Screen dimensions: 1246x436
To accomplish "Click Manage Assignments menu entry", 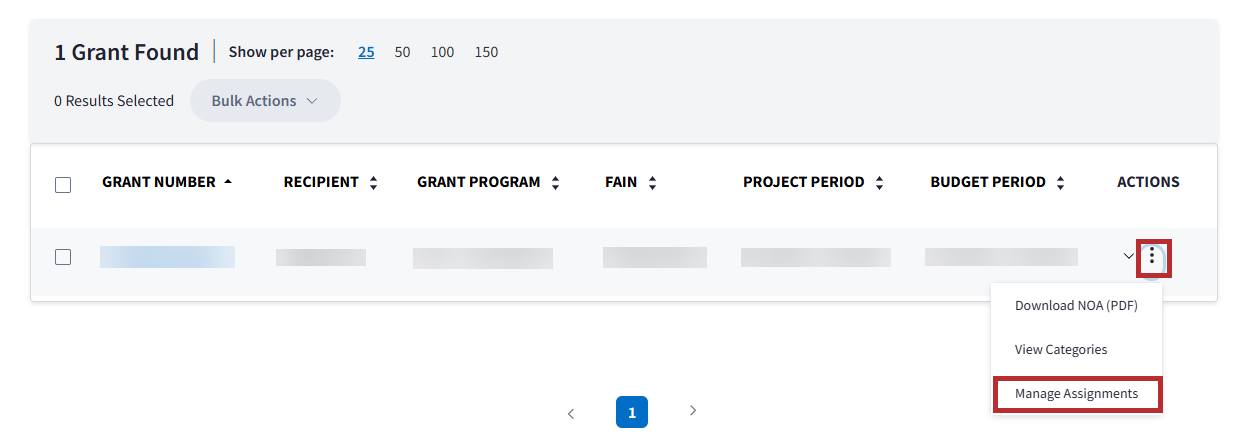I will coord(1076,394).
